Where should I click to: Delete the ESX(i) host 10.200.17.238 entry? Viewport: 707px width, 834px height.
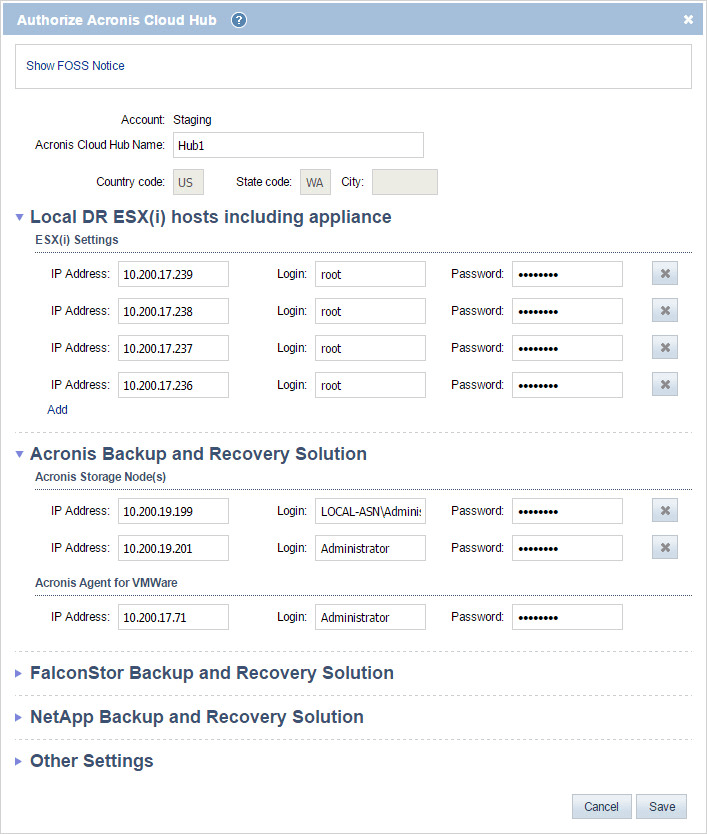(x=664, y=311)
